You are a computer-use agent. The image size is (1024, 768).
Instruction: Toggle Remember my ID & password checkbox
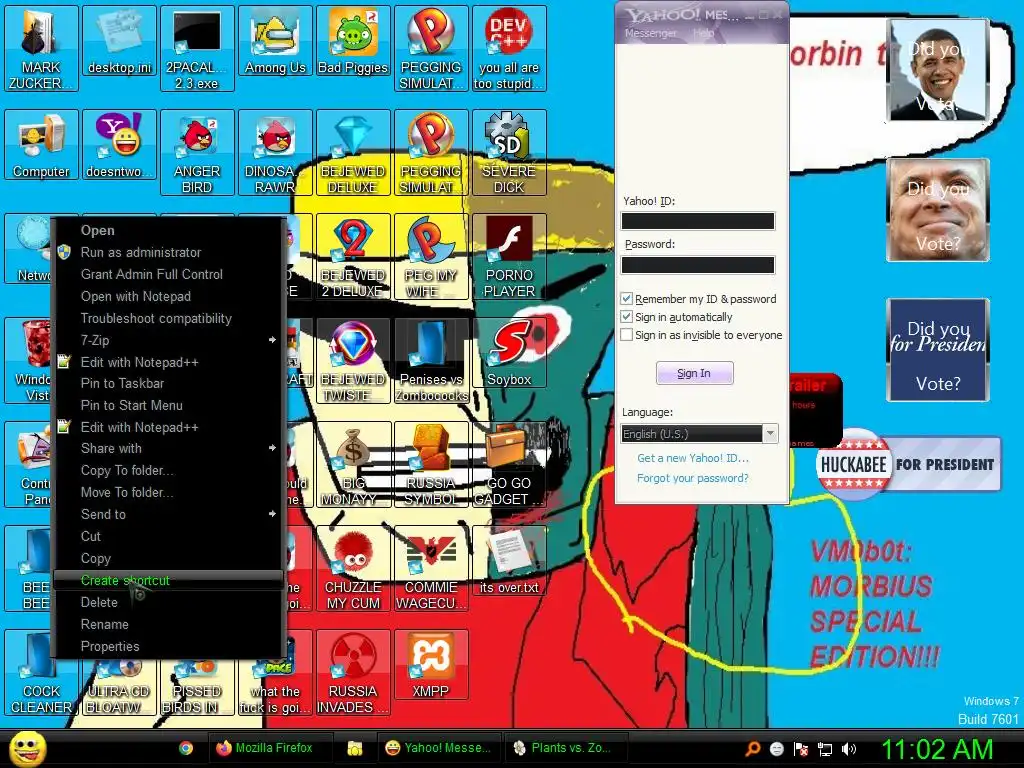626,298
